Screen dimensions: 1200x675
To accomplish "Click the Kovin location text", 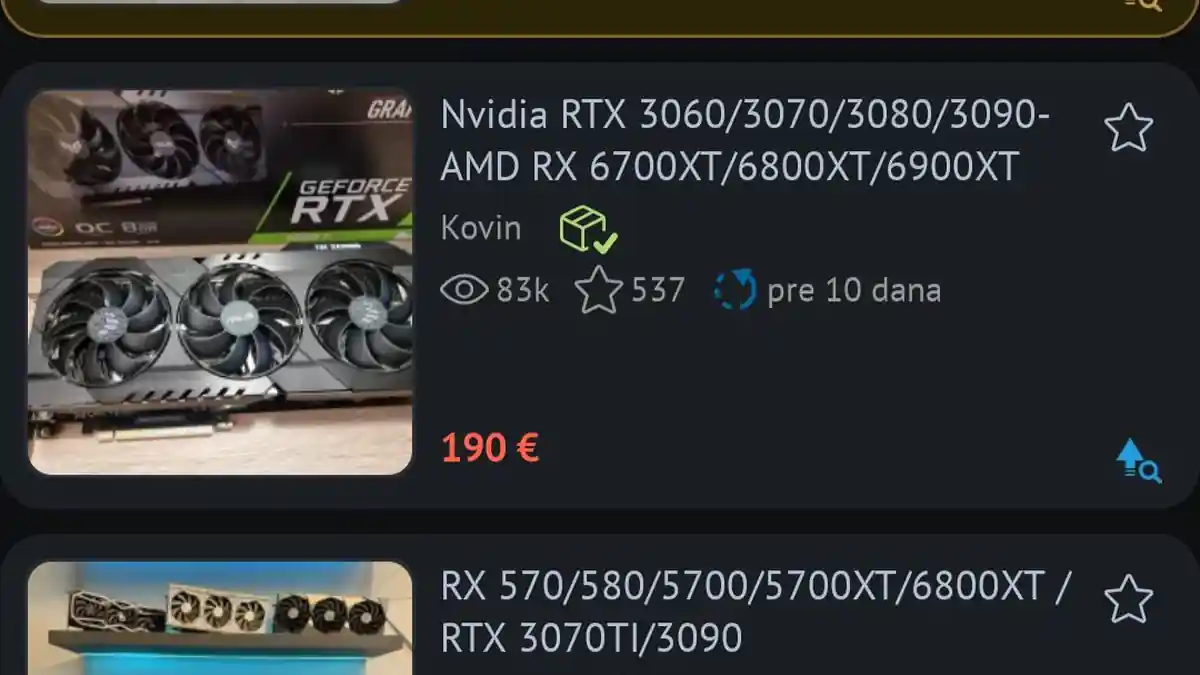I will point(481,228).
